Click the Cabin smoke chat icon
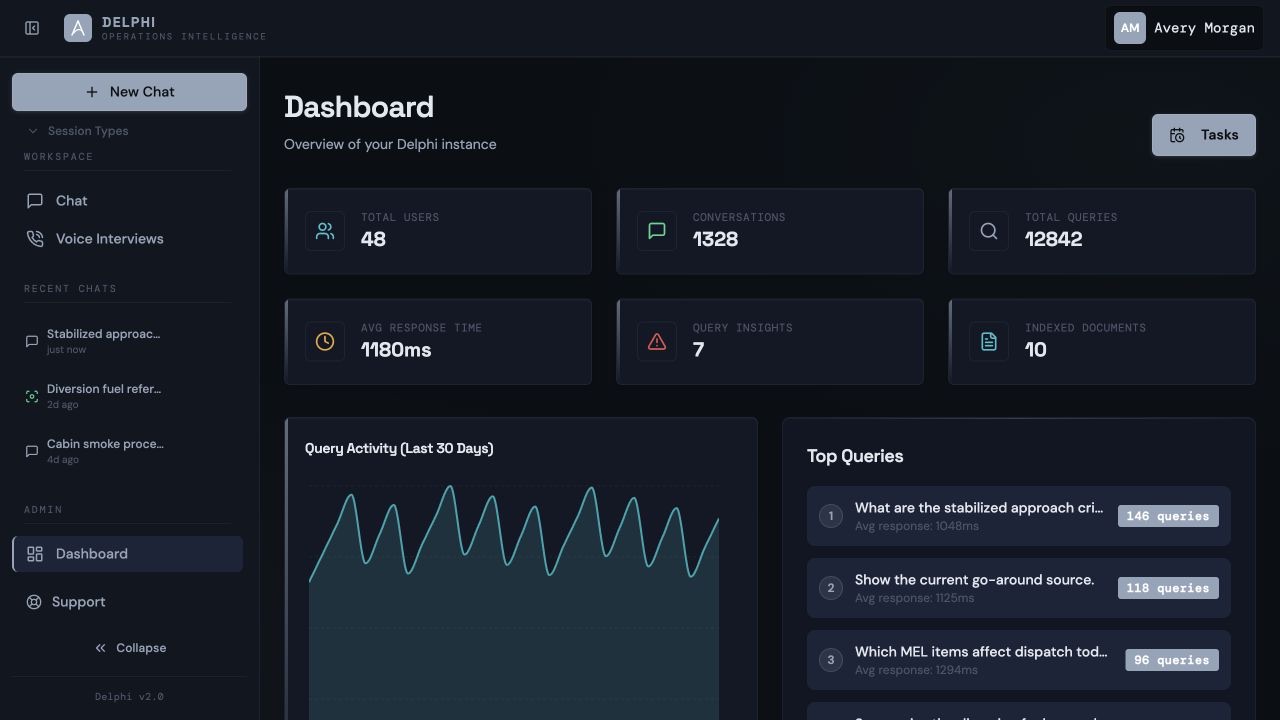Image resolution: width=1280 pixels, height=720 pixels. click(x=32, y=451)
